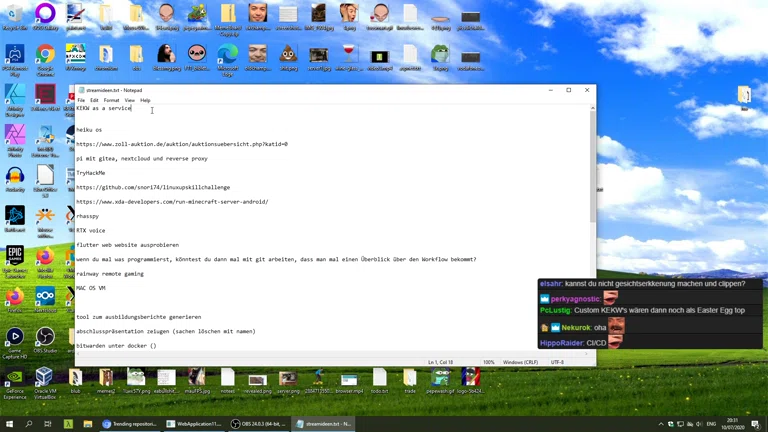The width and height of the screenshot is (768, 432).
Task: Switch to OBS 24.0.3 taskbar button
Action: coord(258,424)
